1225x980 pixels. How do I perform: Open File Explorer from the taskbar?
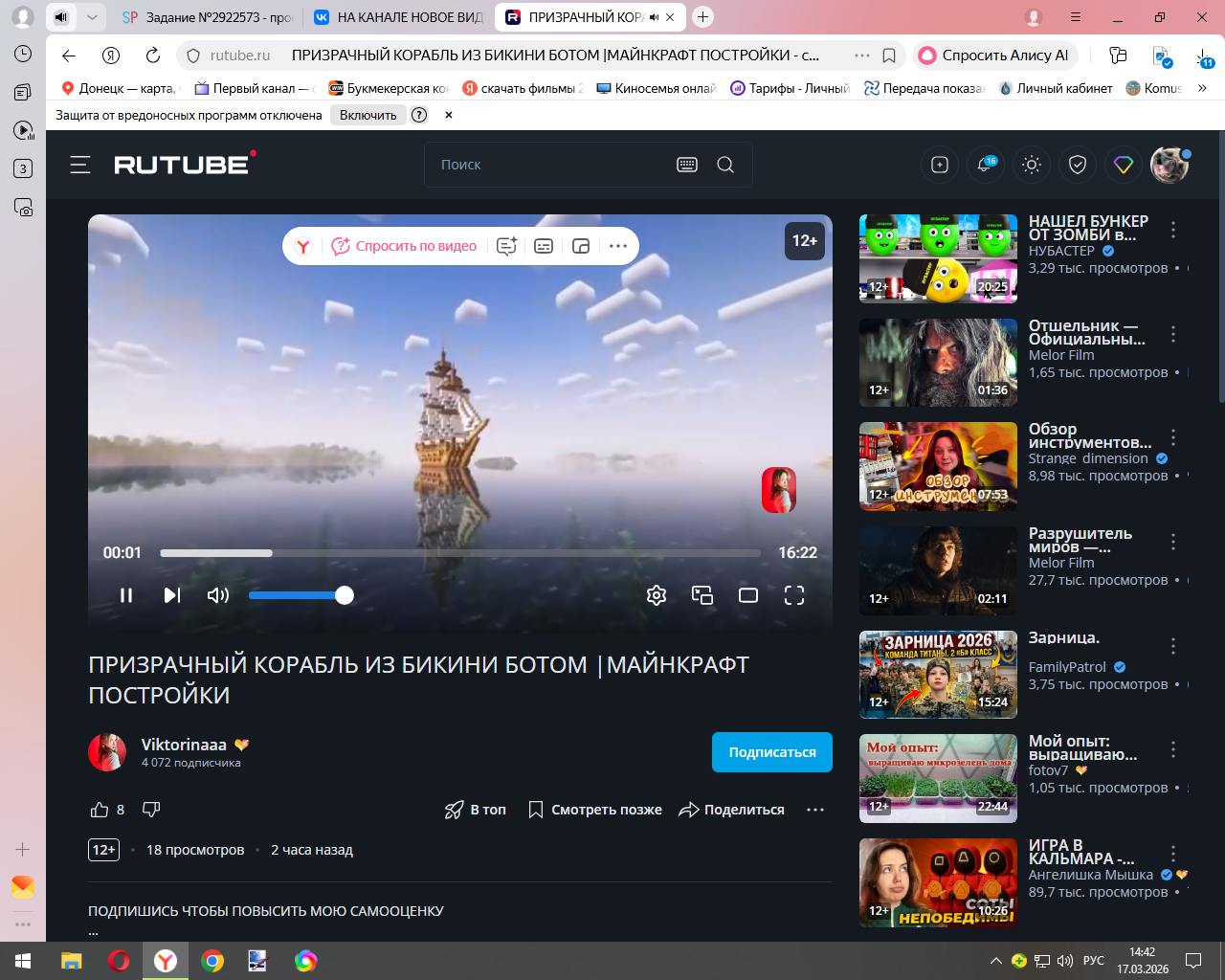(x=72, y=961)
